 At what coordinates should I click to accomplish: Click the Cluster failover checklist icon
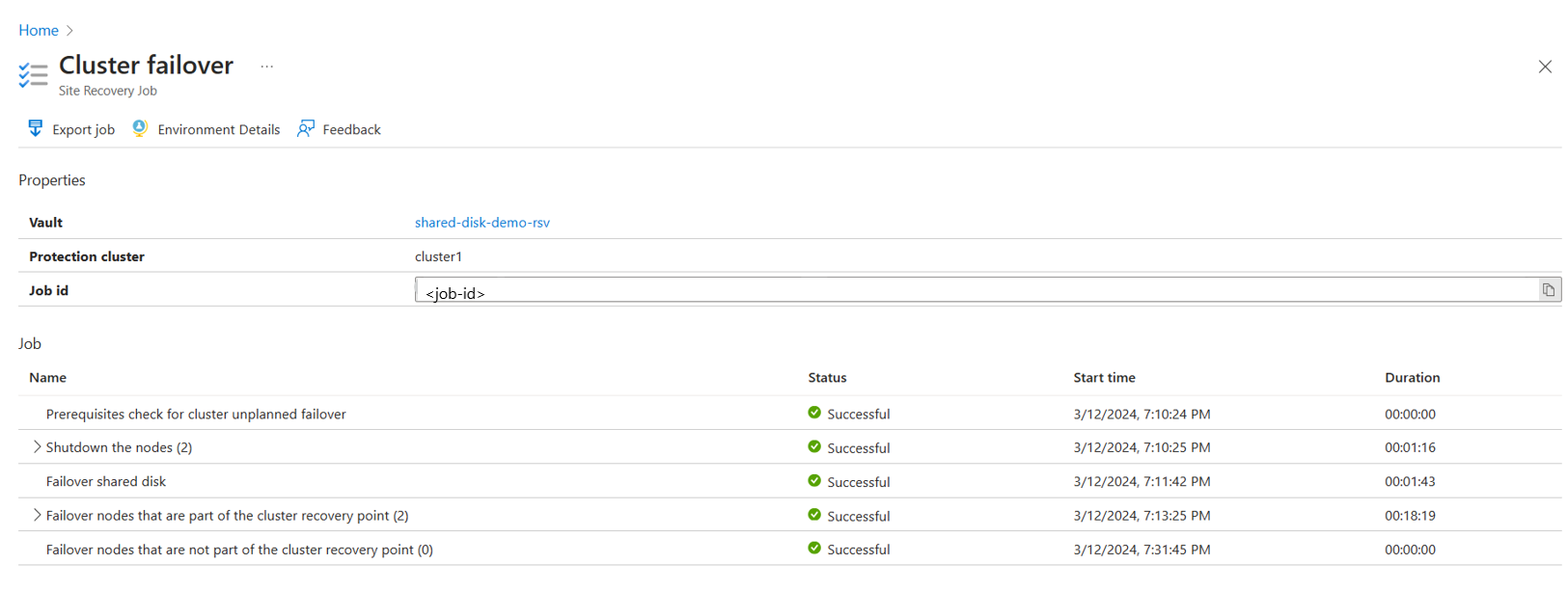click(33, 75)
